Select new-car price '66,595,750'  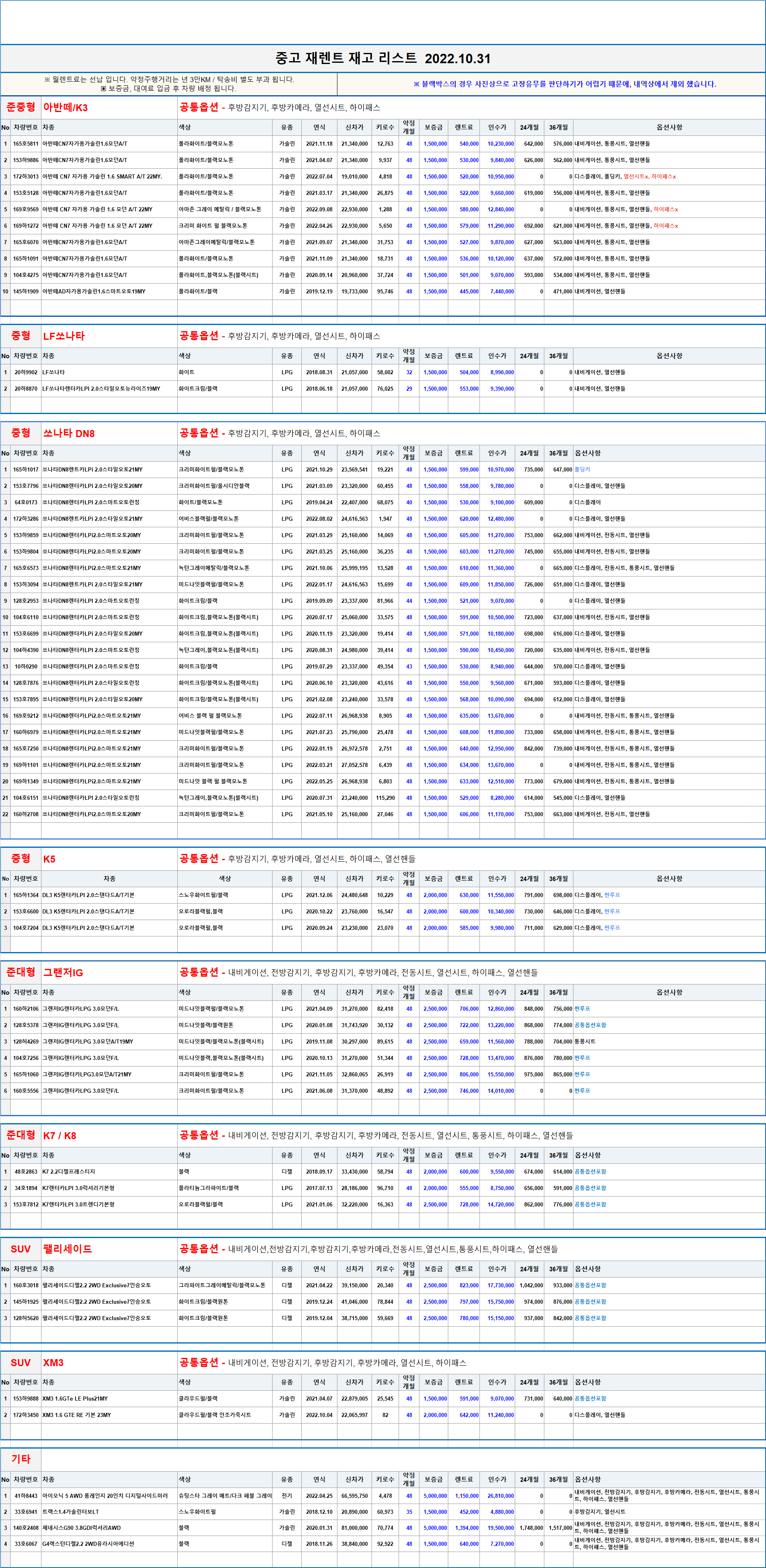click(354, 1496)
